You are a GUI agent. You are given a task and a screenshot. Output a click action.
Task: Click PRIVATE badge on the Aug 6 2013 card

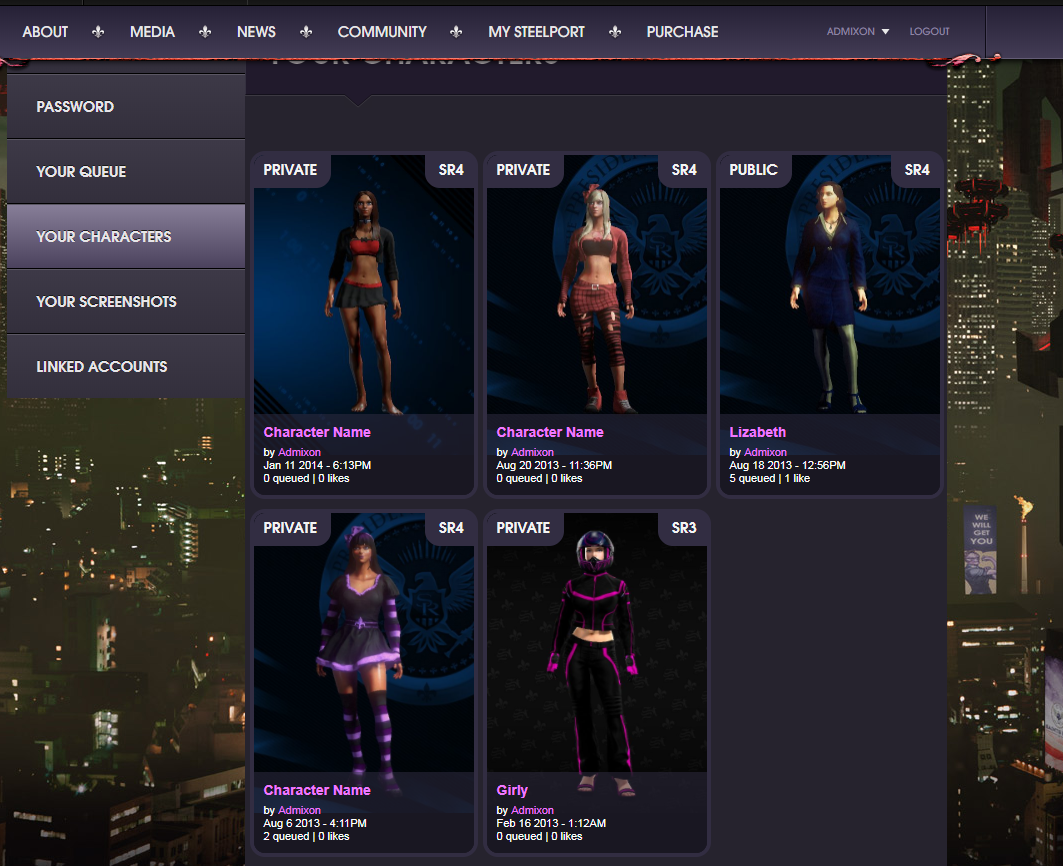pos(290,528)
